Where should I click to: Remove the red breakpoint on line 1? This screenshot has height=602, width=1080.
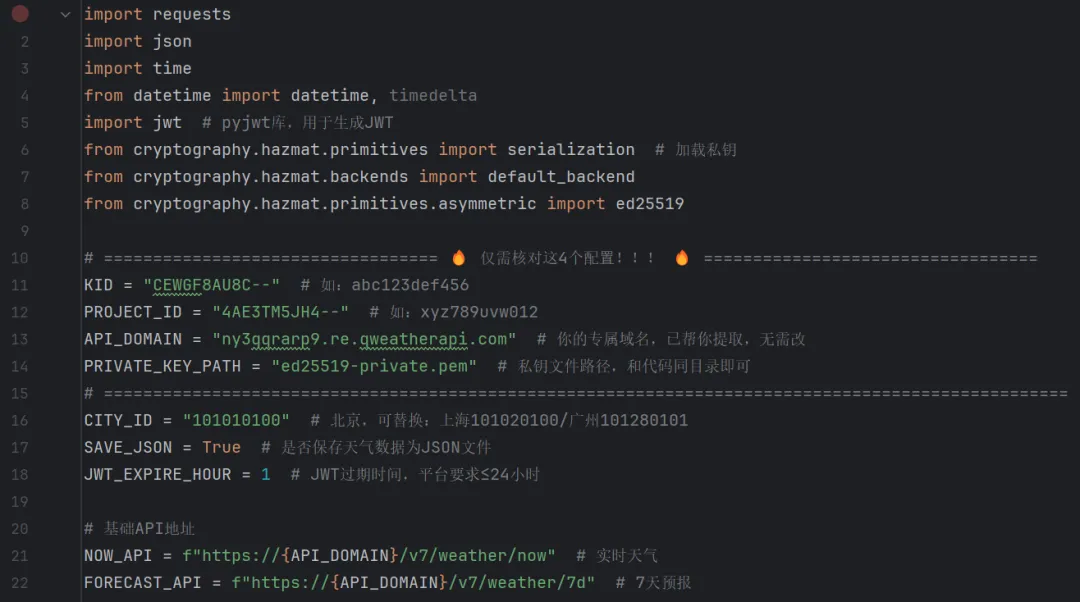(x=20, y=14)
